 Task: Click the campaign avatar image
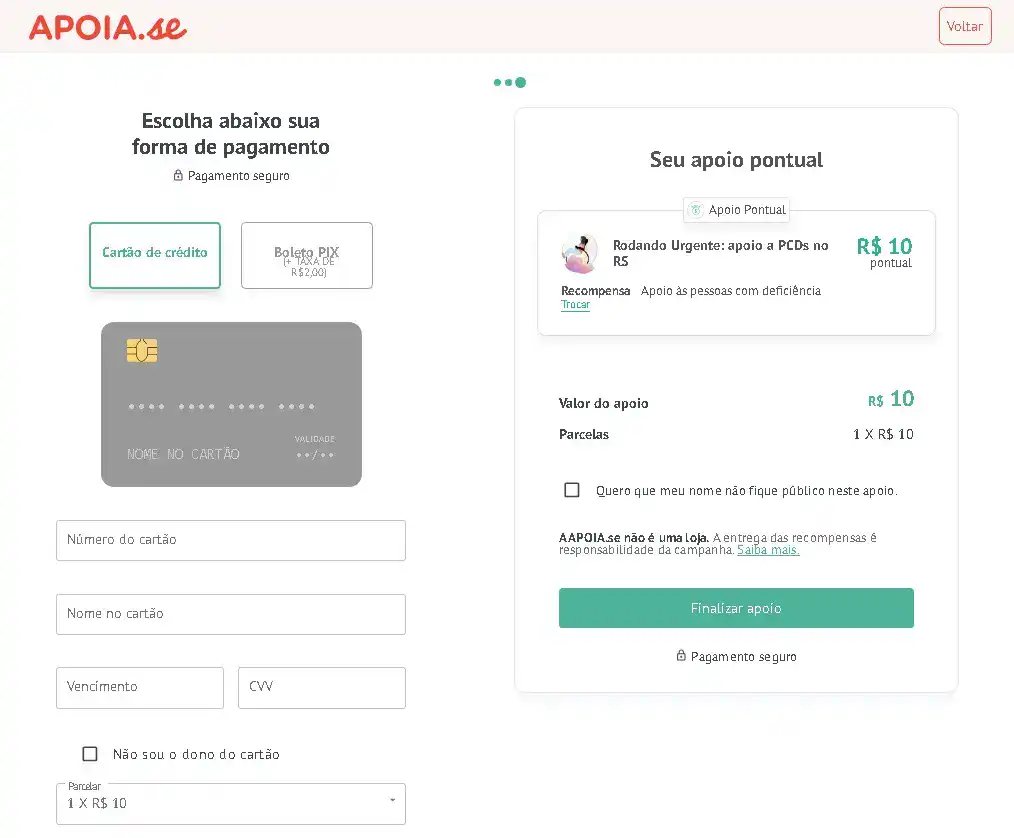point(579,254)
